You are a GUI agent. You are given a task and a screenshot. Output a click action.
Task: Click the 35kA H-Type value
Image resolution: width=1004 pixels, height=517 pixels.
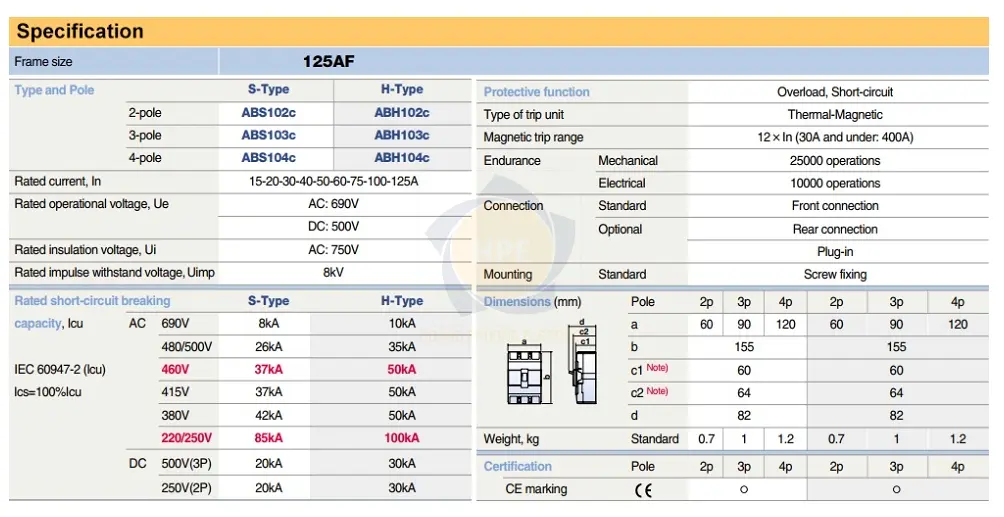coord(401,347)
